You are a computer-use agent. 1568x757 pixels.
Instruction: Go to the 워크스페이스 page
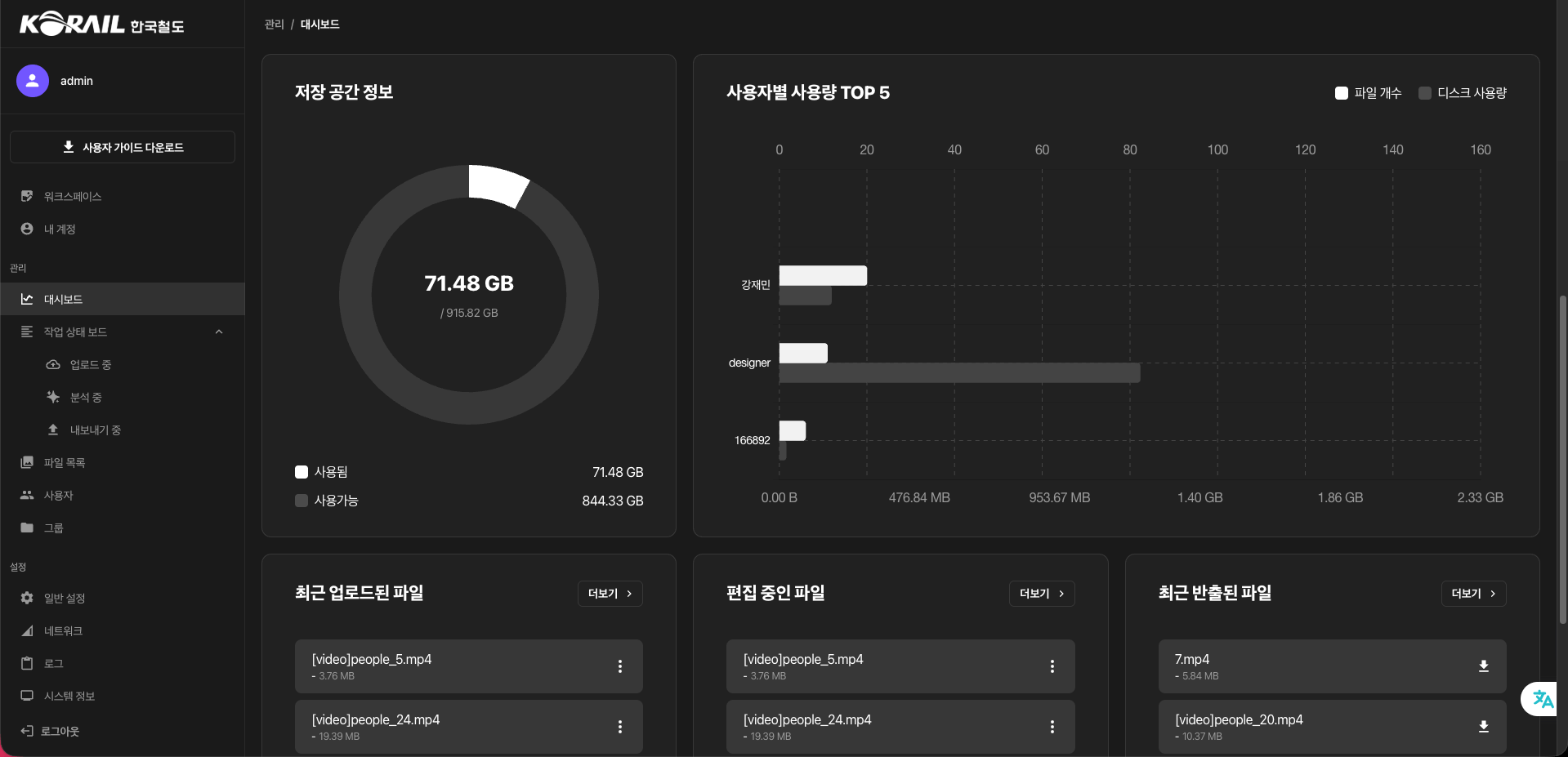point(72,197)
